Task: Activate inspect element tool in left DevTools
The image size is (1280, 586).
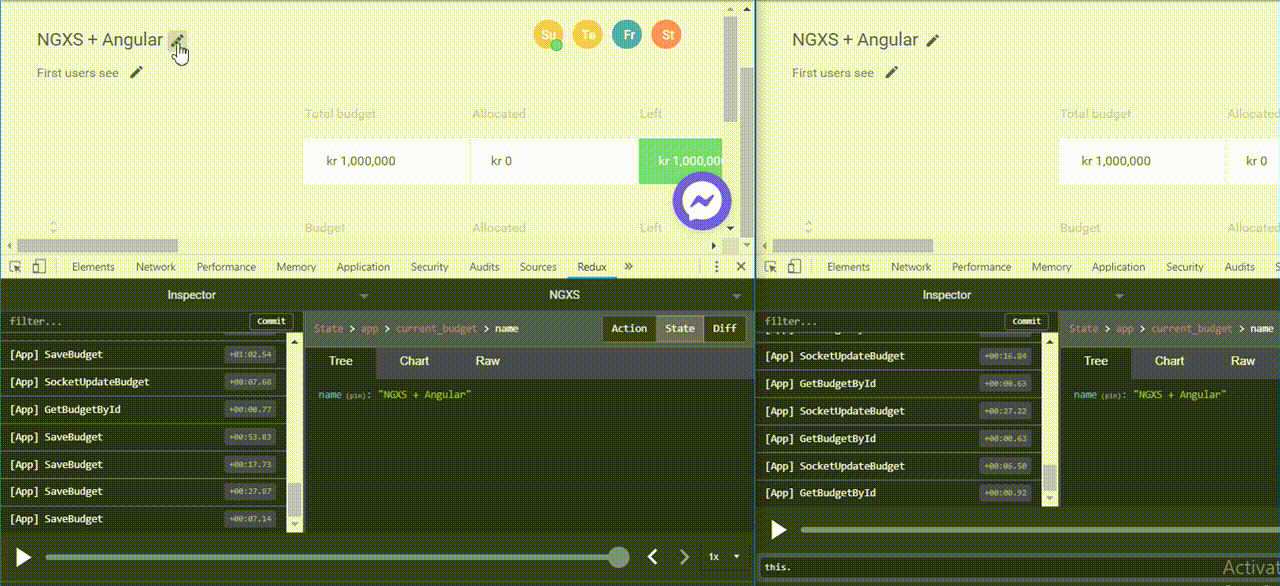Action: [x=16, y=267]
